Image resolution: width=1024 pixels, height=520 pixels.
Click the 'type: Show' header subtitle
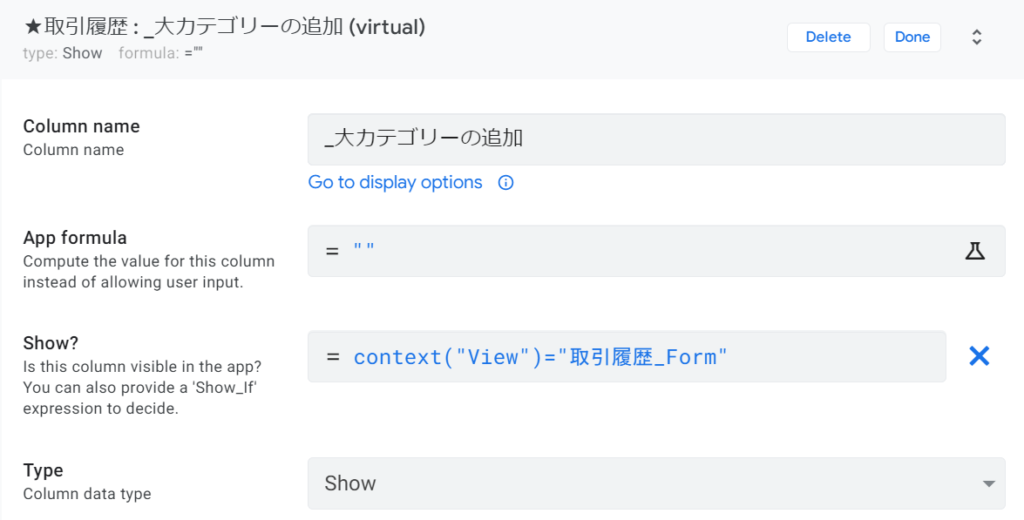pyautogui.click(x=62, y=53)
